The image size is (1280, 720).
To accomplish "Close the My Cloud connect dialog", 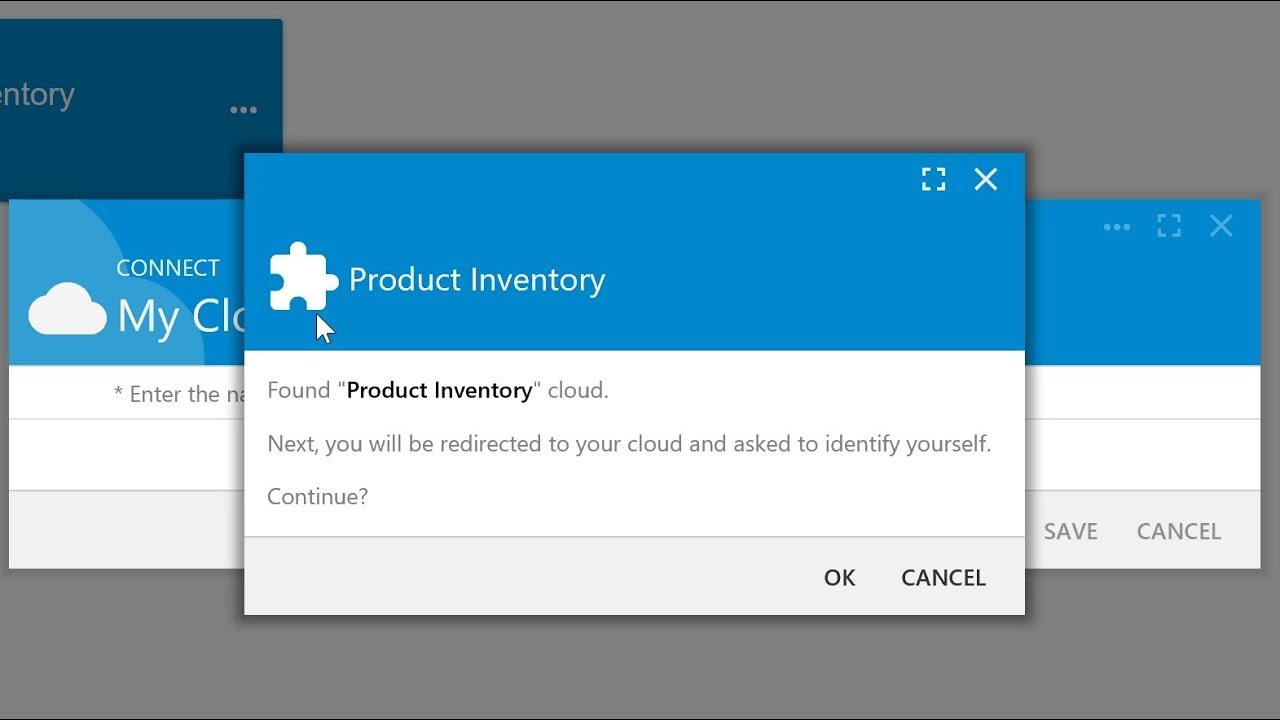I will 1221,226.
